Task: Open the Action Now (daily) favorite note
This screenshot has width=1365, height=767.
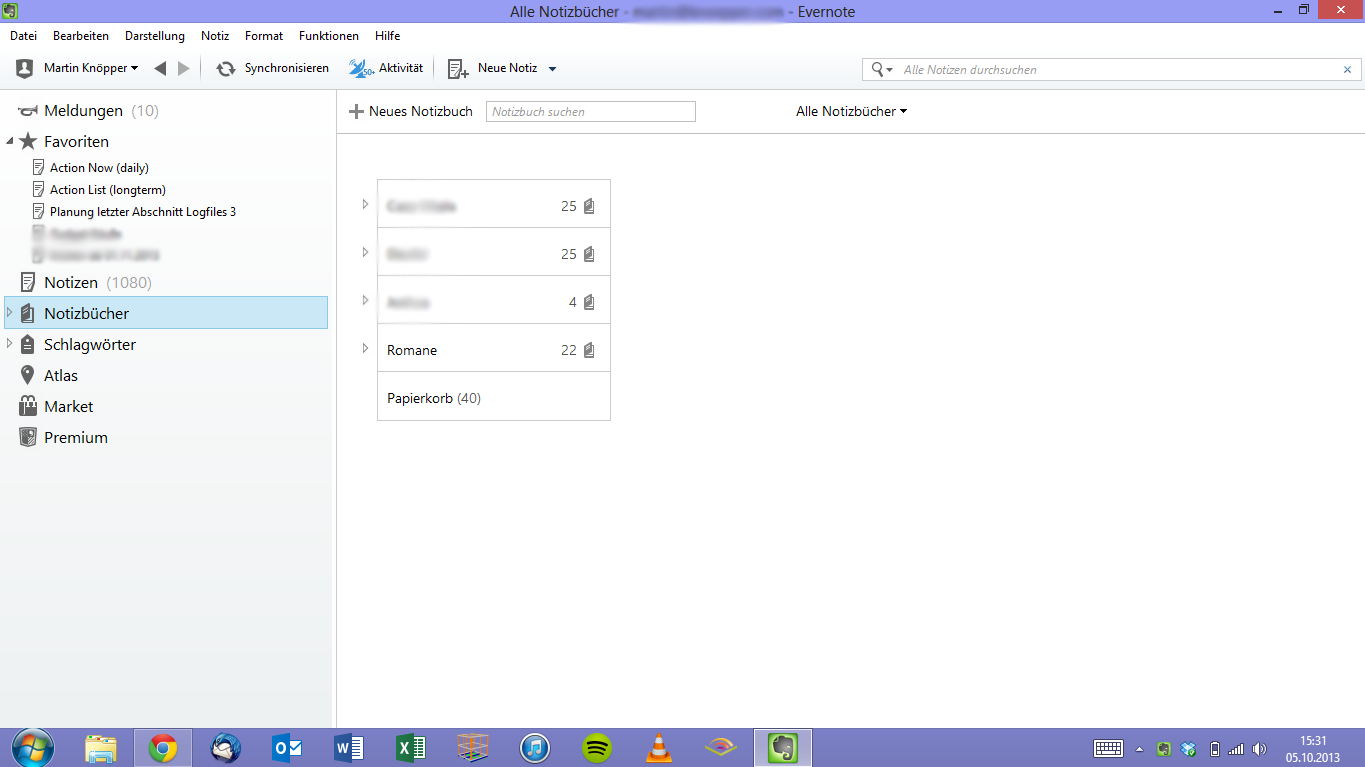Action: [x=99, y=168]
